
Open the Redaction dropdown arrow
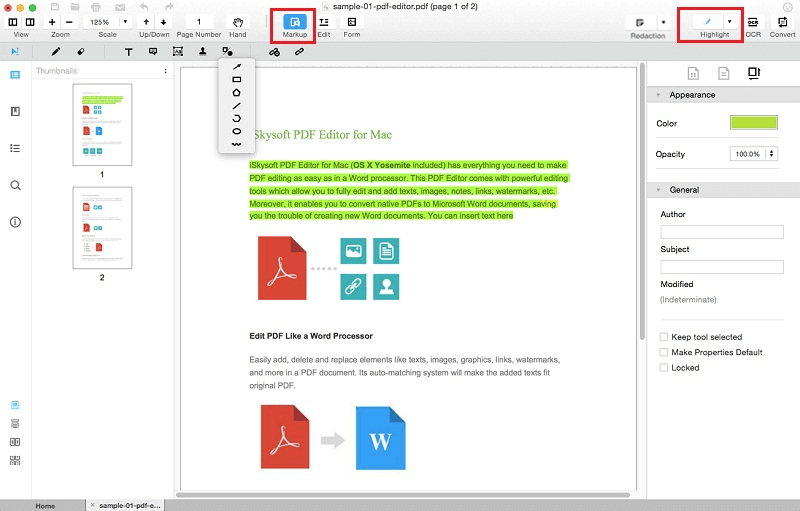click(x=663, y=22)
